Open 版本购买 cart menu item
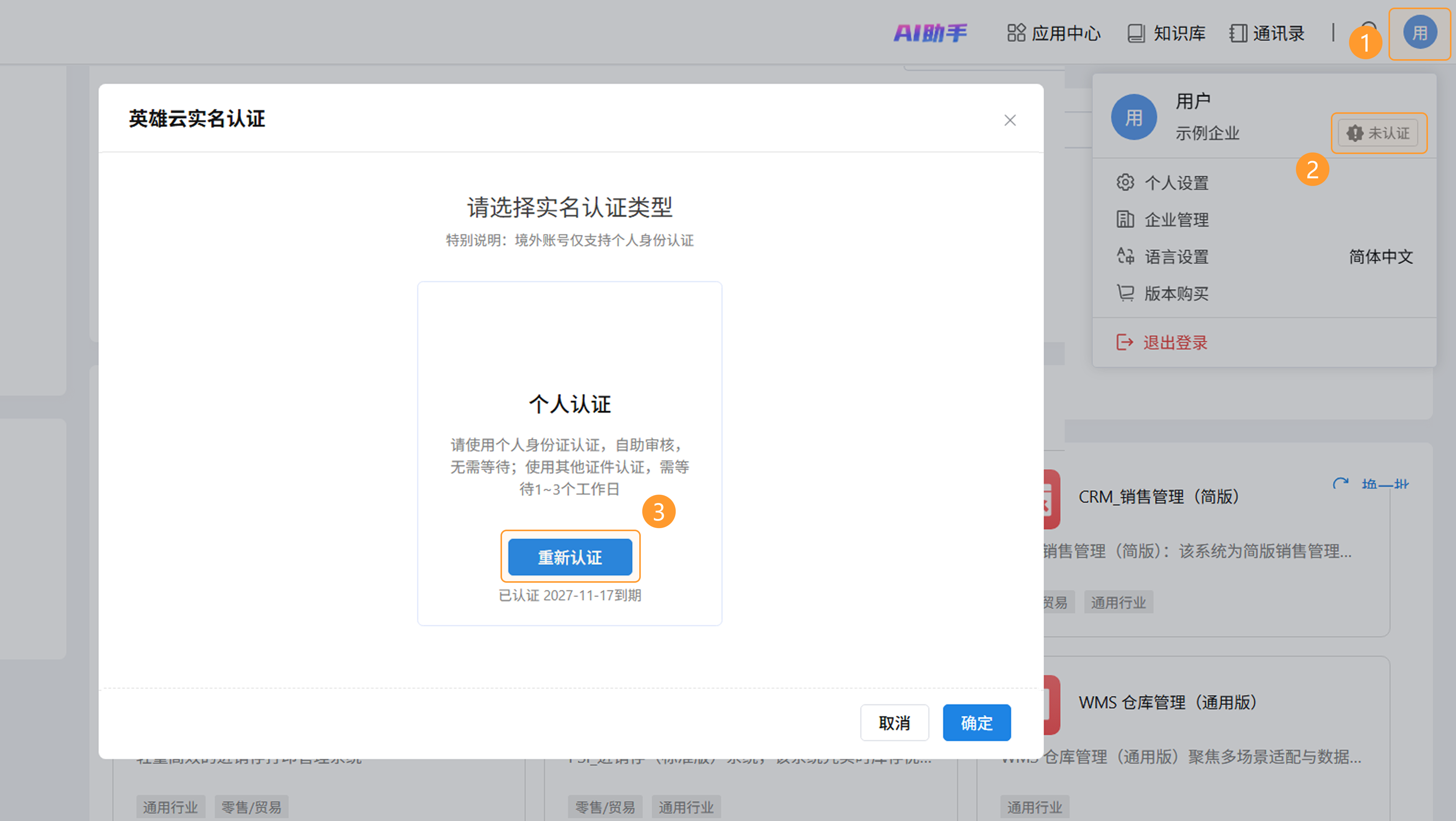Screen dimensions: 1456x821 pyautogui.click(x=1176, y=293)
